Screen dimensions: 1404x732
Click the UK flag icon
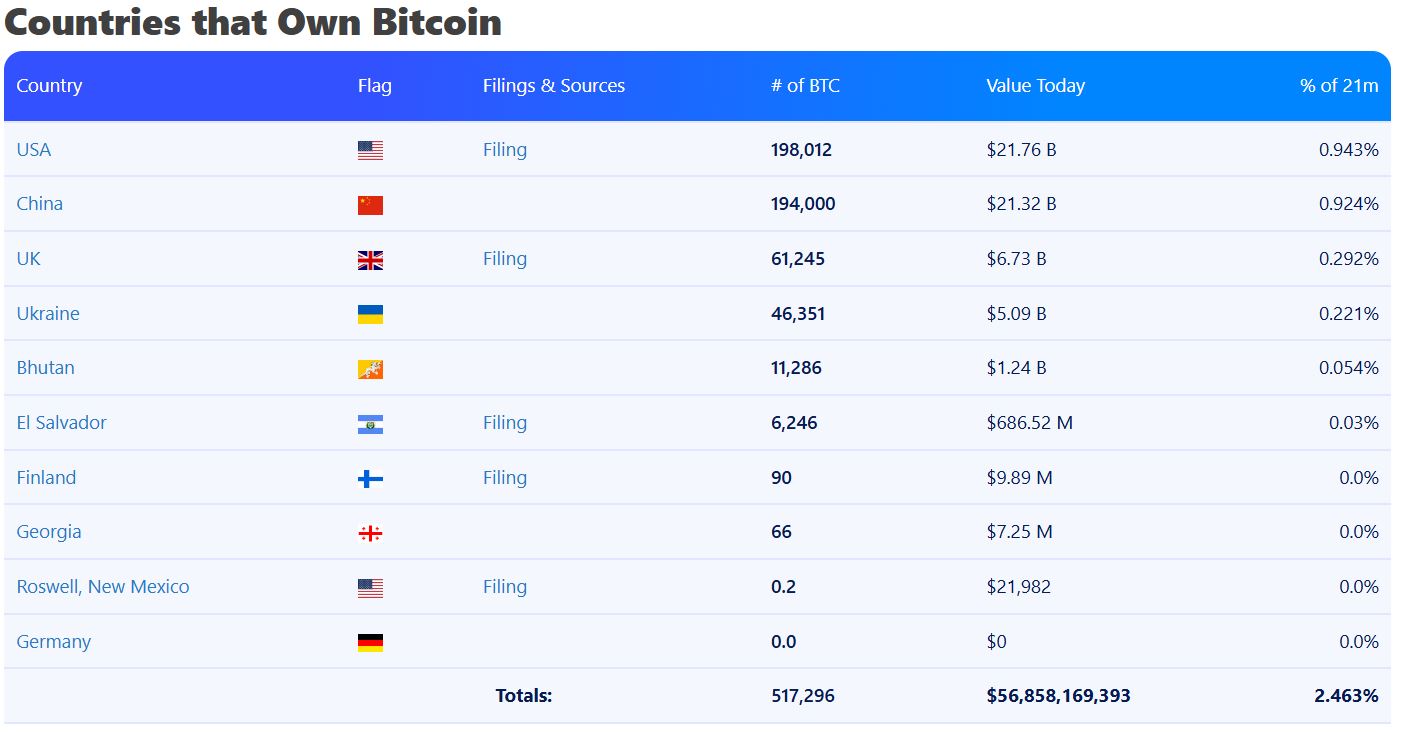point(371,258)
